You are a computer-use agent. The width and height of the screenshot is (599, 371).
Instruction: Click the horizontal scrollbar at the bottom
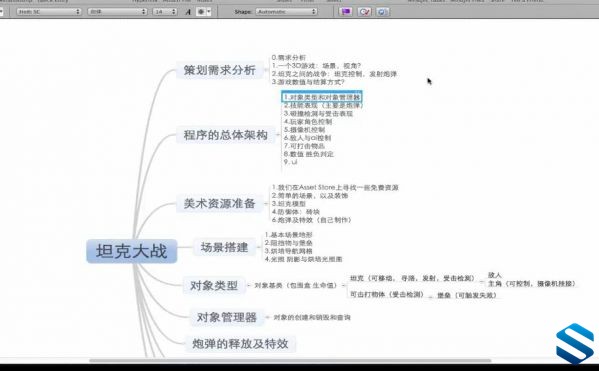click(290, 360)
